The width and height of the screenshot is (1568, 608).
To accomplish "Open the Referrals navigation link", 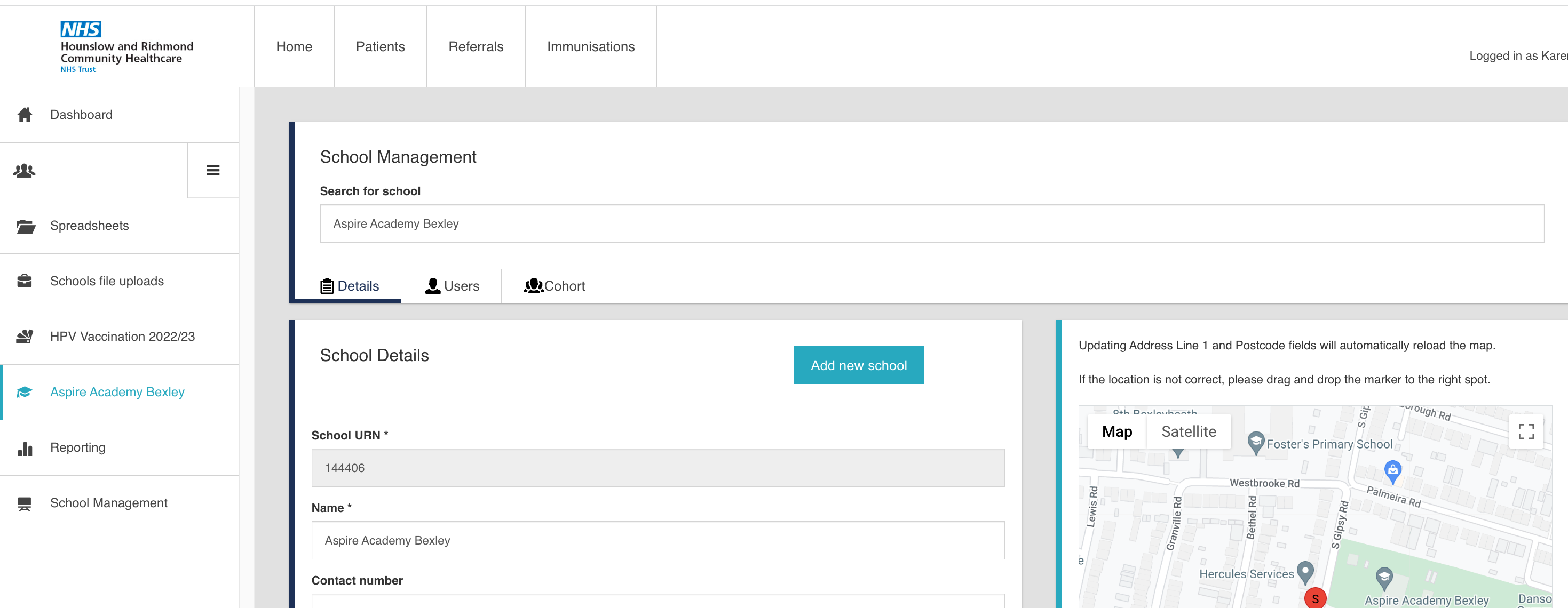I will pyautogui.click(x=476, y=47).
